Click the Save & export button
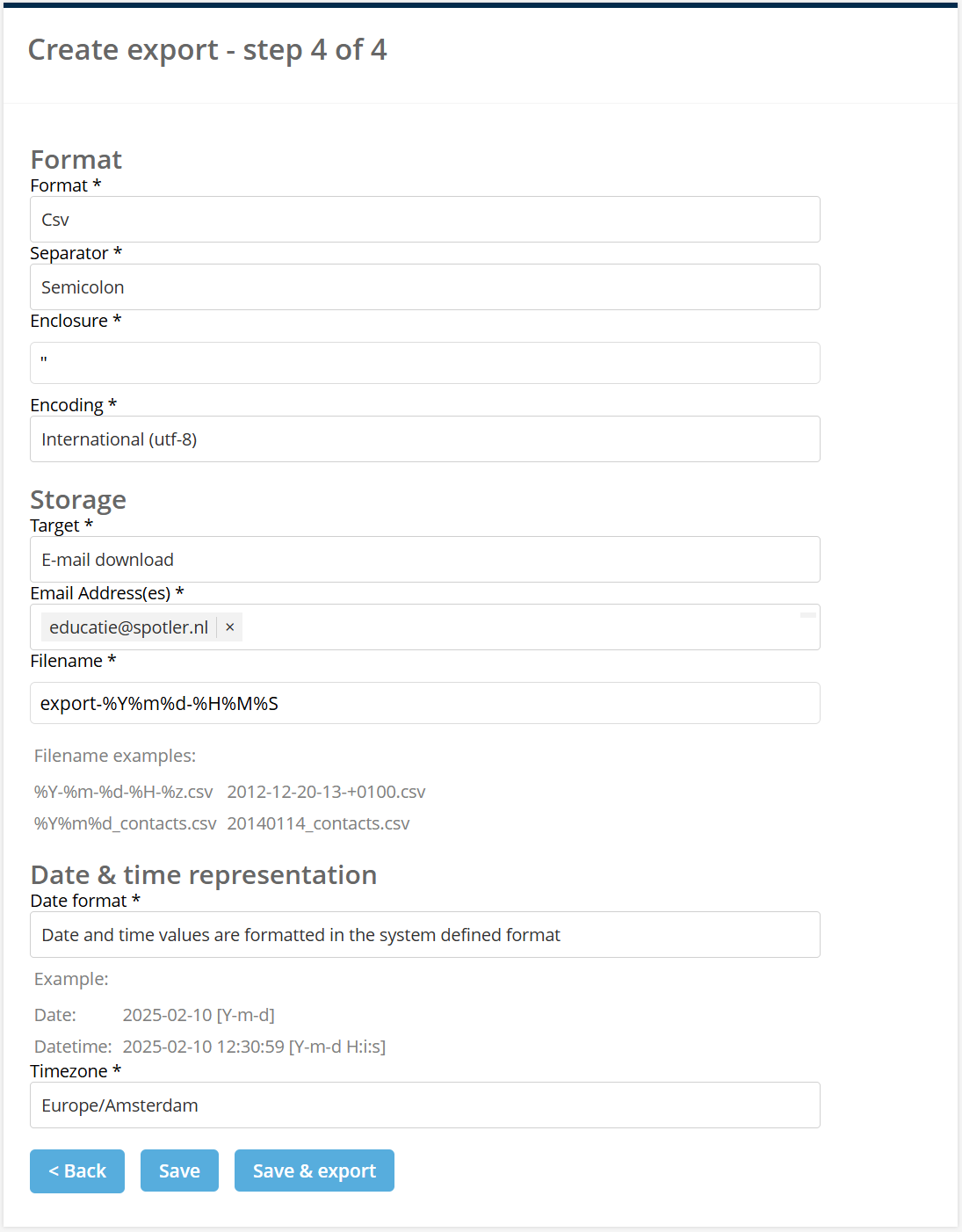This screenshot has height=1232, width=962. click(x=315, y=1170)
